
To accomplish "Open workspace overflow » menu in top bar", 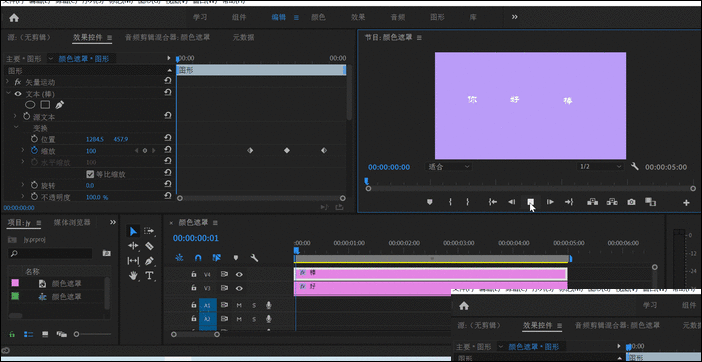I will (x=515, y=17).
